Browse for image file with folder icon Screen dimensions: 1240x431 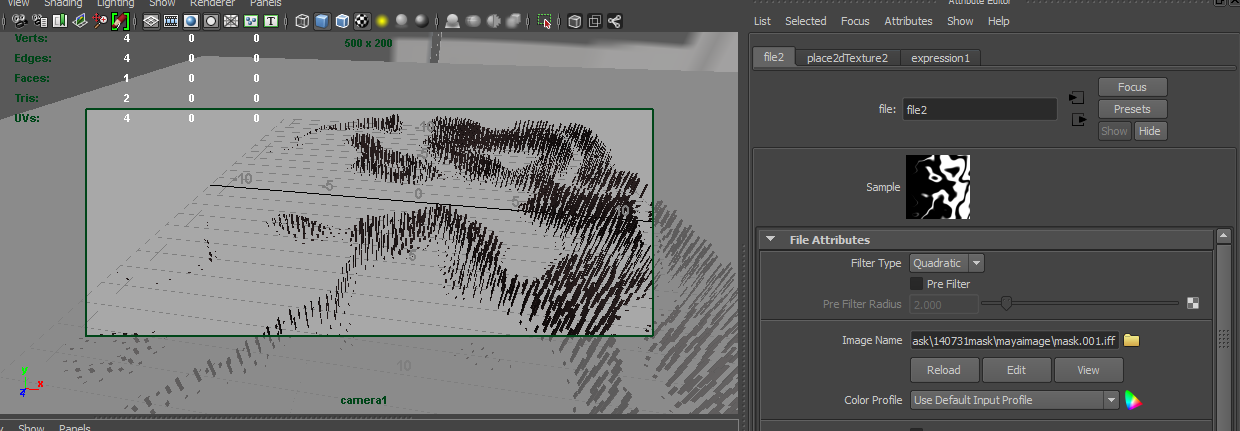click(1131, 341)
